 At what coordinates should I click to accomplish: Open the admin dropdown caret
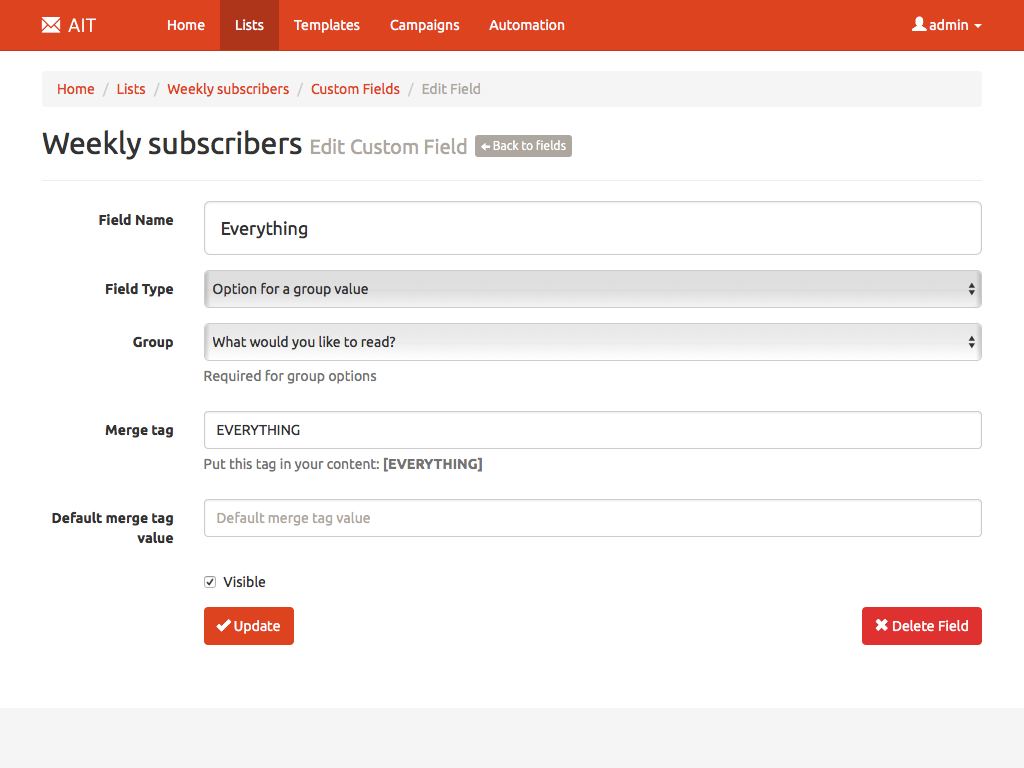(977, 26)
